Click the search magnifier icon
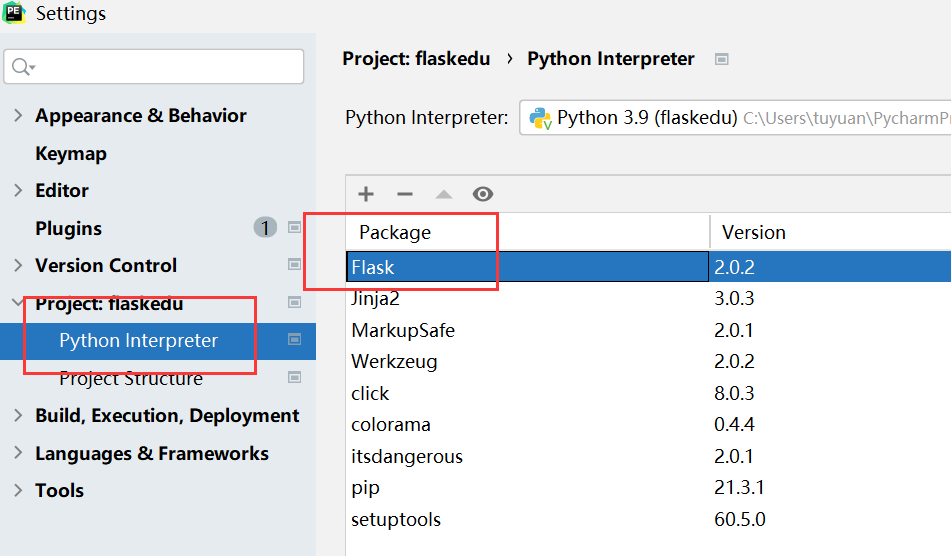Viewport: 951px width, 556px height. point(21,67)
